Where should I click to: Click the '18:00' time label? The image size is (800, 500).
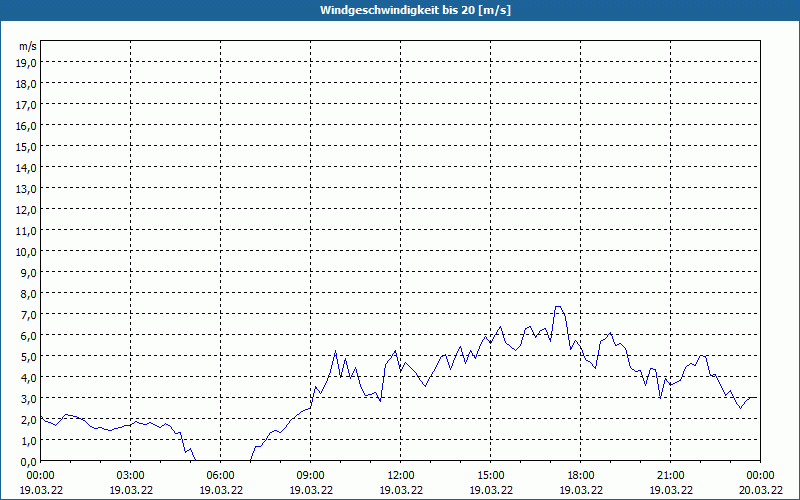581,476
